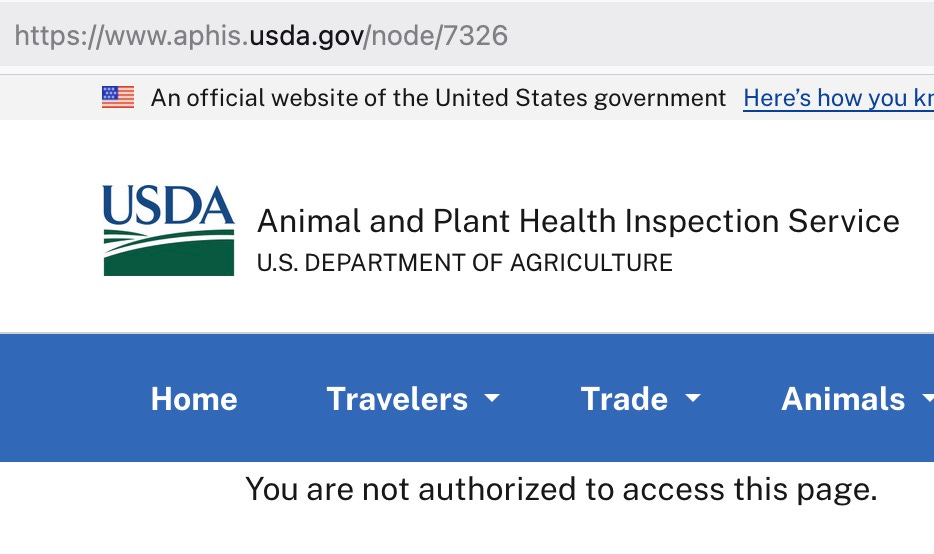Click the Animal and Plant Health Inspection Service title

pyautogui.click(x=578, y=221)
